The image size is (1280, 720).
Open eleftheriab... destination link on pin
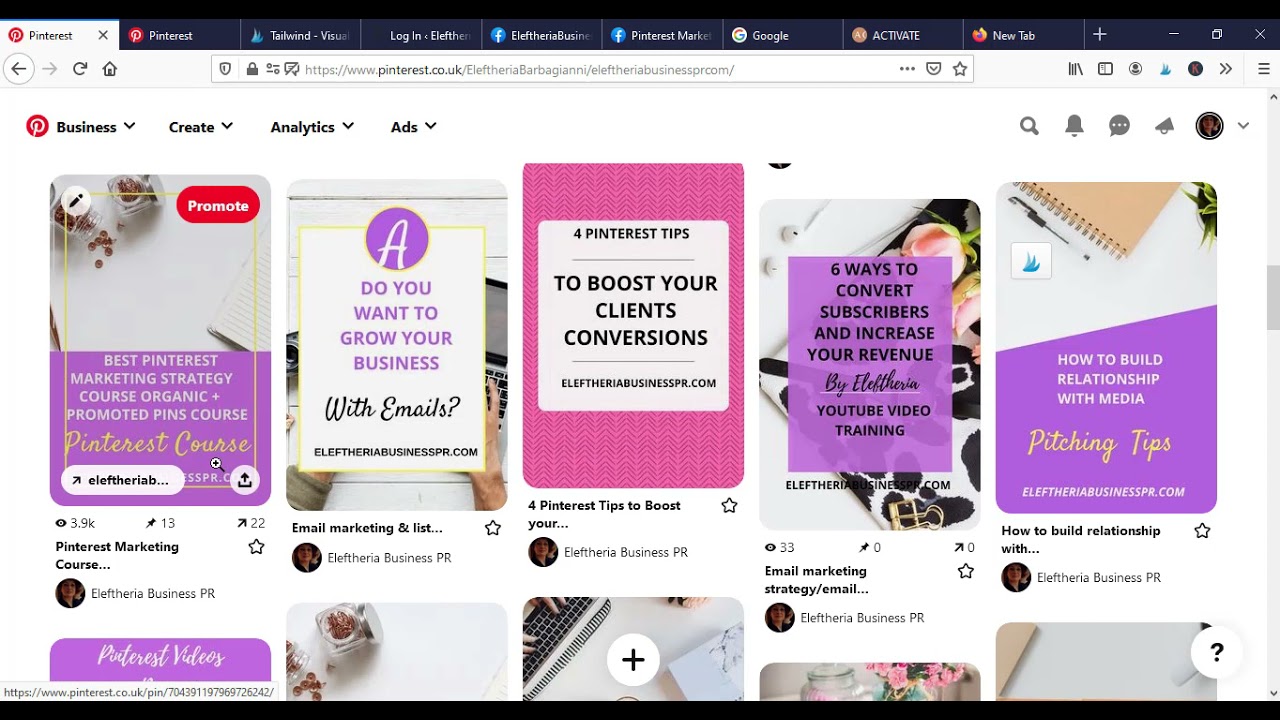122,480
